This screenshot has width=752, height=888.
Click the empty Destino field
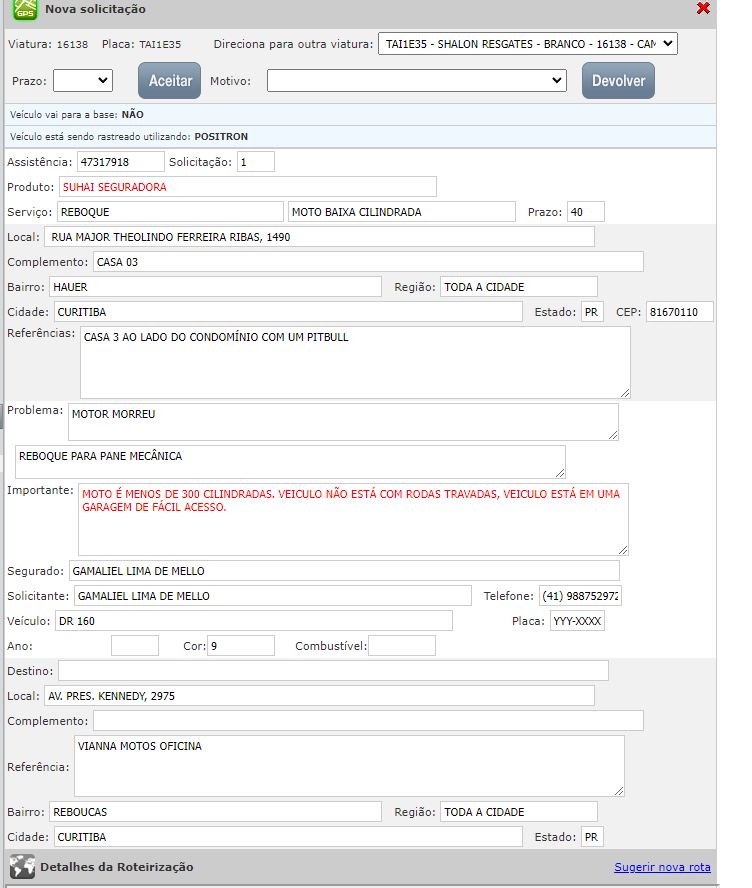point(333,670)
